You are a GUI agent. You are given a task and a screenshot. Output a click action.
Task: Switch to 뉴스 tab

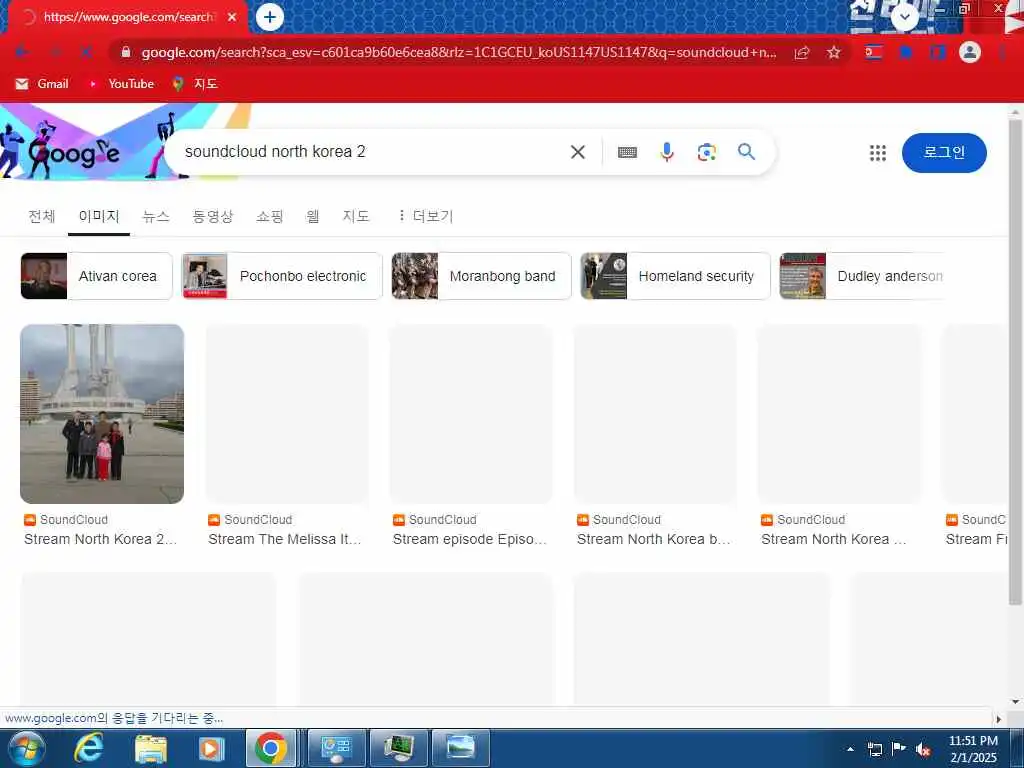(156, 216)
